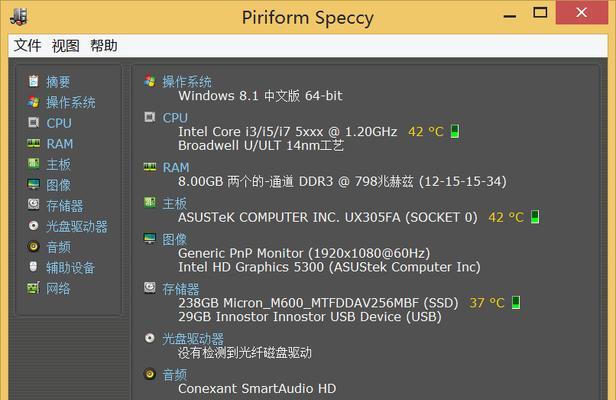The height and width of the screenshot is (400, 616).
Task: Select 操作系统 in the sidebar
Action: [x=71, y=103]
